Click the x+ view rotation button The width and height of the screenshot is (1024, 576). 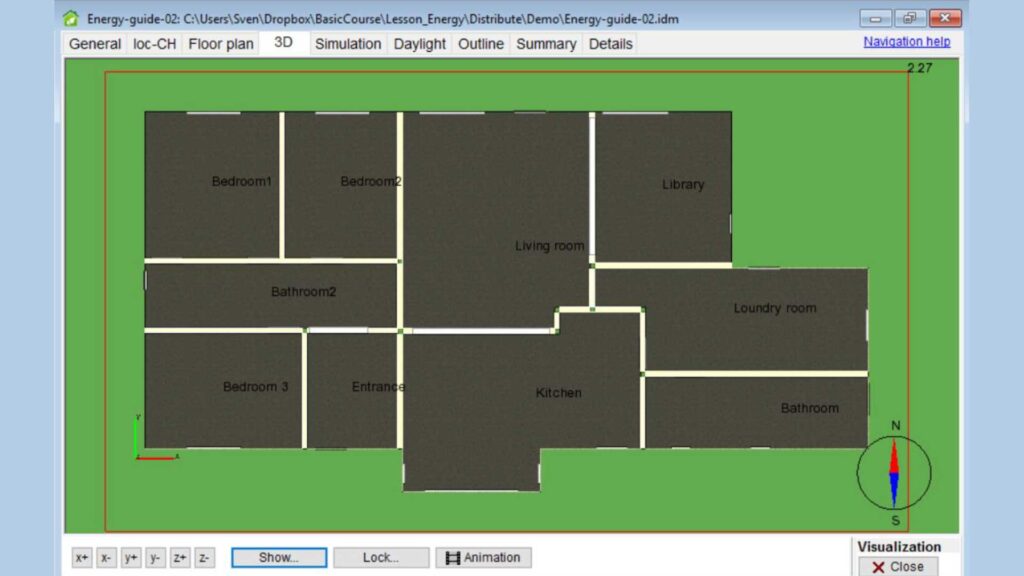pos(82,558)
